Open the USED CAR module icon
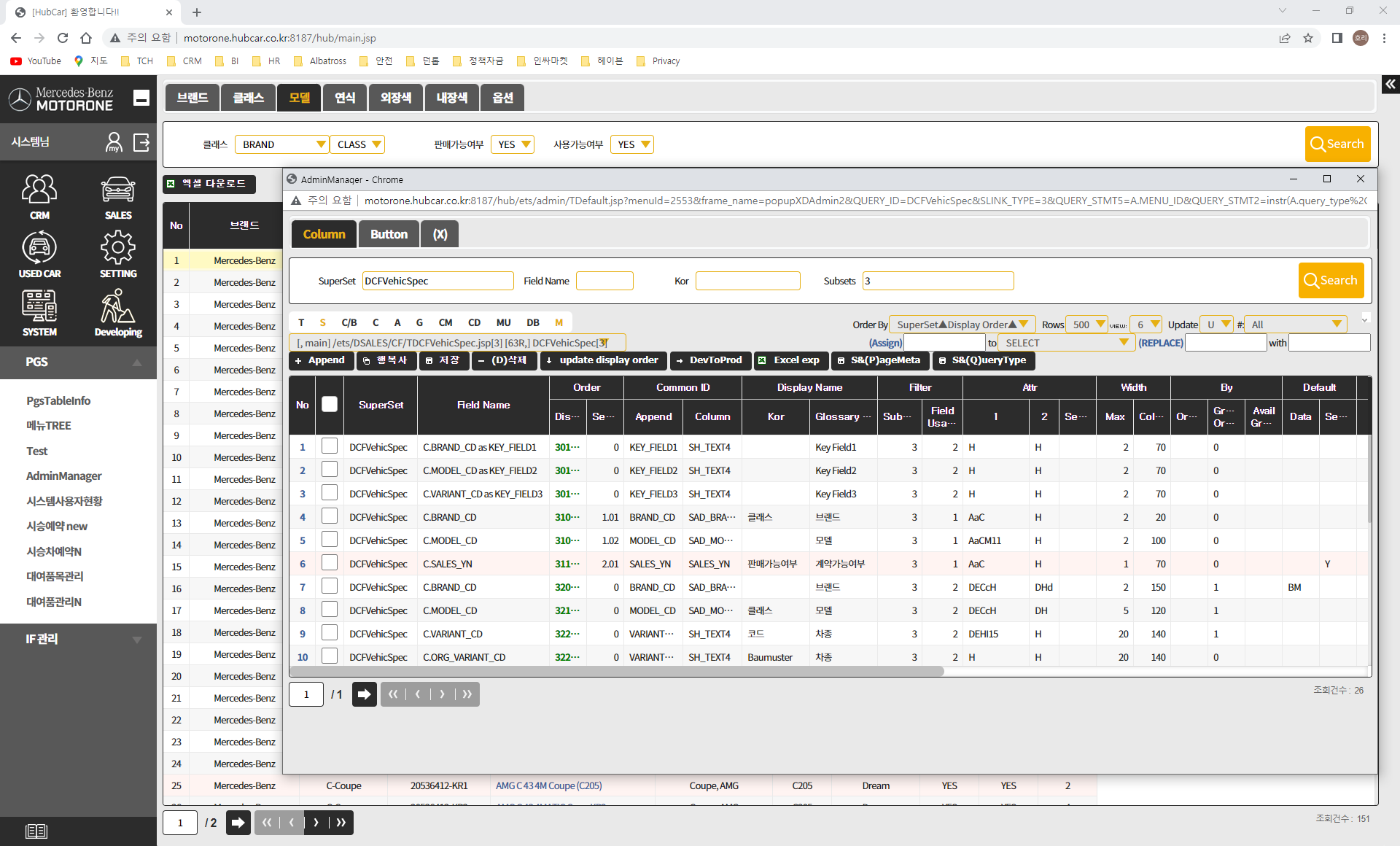This screenshot has height=846, width=1400. [x=39, y=254]
